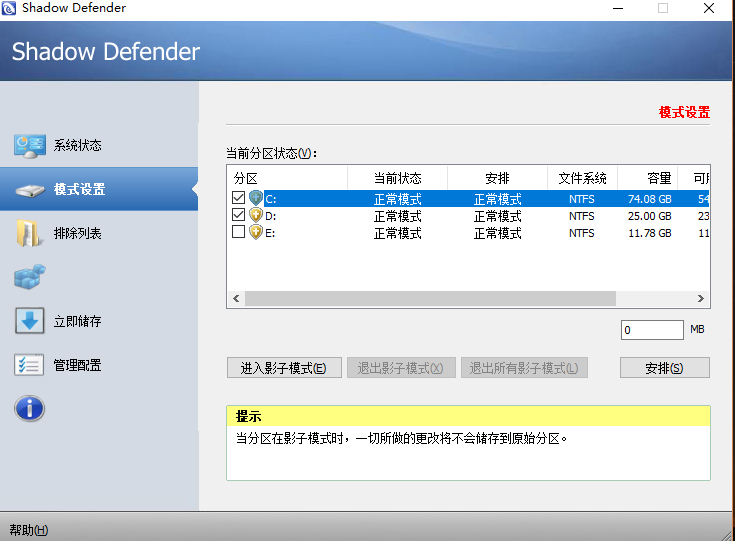735x541 pixels.
Task: Click the blue cubes sidebar icon
Action: coord(29,277)
